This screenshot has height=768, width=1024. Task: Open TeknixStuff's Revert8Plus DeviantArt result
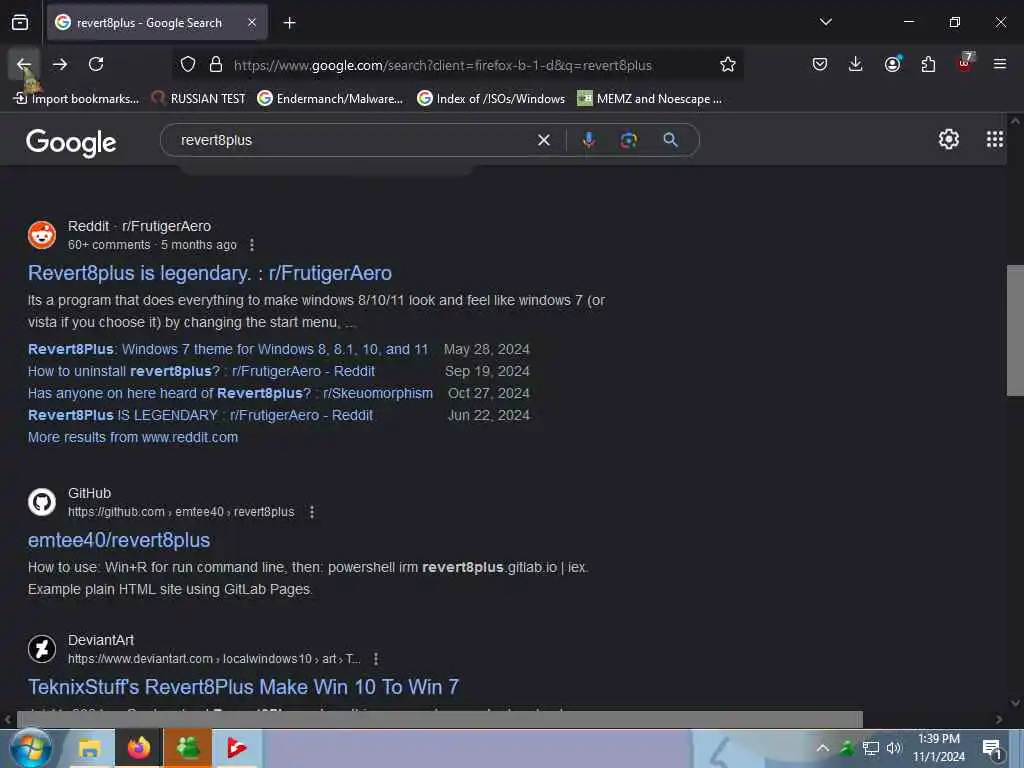pos(243,687)
